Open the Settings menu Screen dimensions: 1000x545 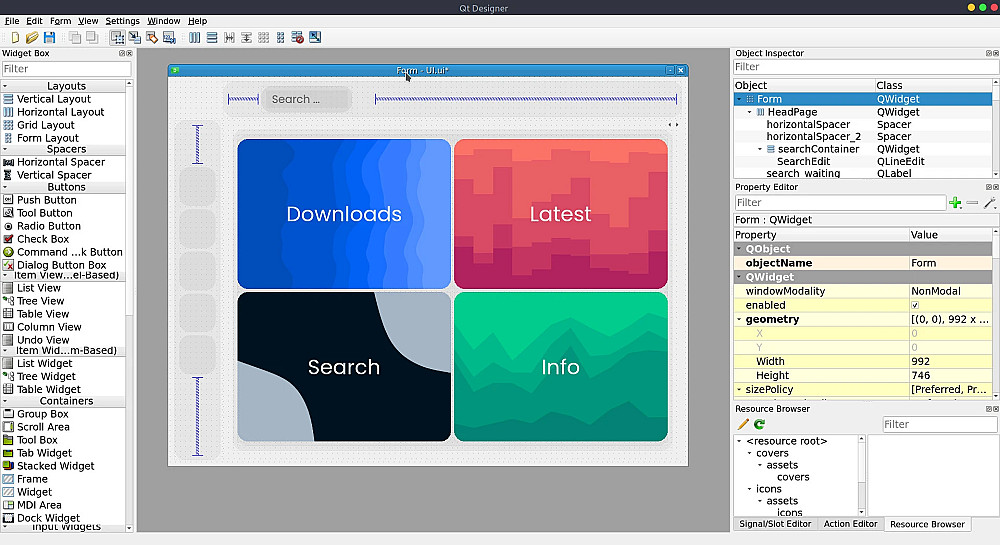pos(122,21)
